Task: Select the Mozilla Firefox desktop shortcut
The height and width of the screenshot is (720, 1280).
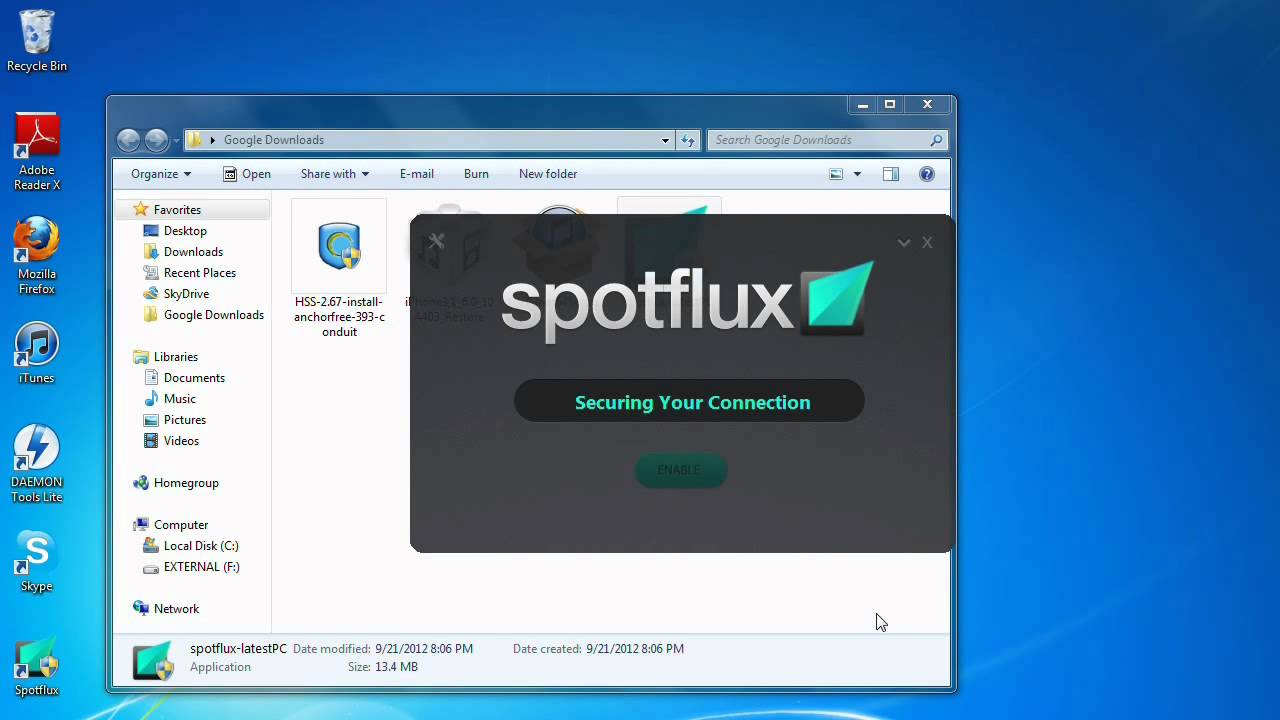Action: pos(37,256)
